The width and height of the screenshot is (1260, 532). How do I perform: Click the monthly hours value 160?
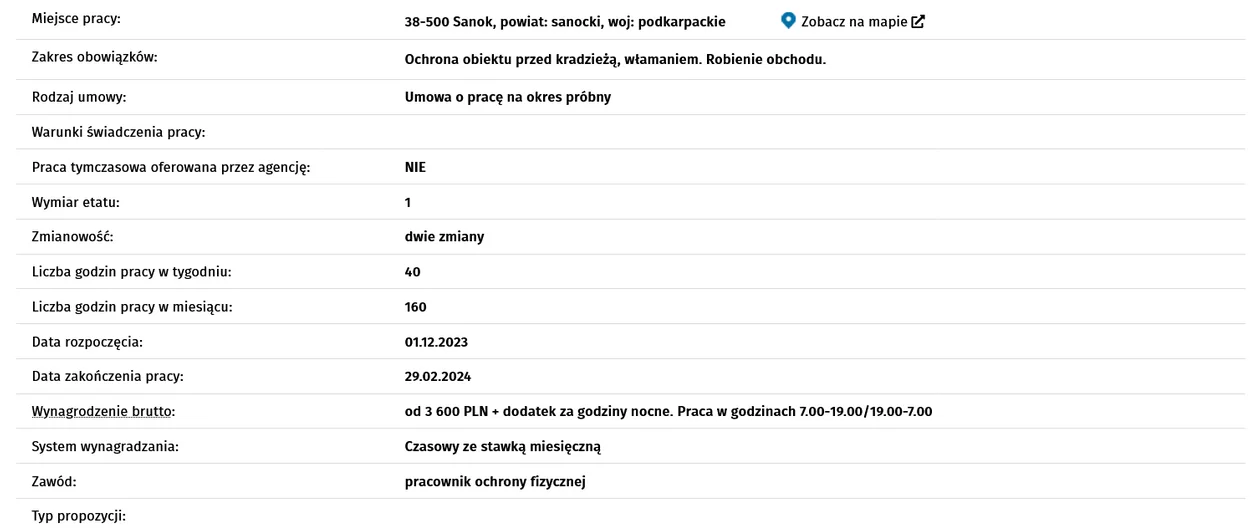point(416,307)
